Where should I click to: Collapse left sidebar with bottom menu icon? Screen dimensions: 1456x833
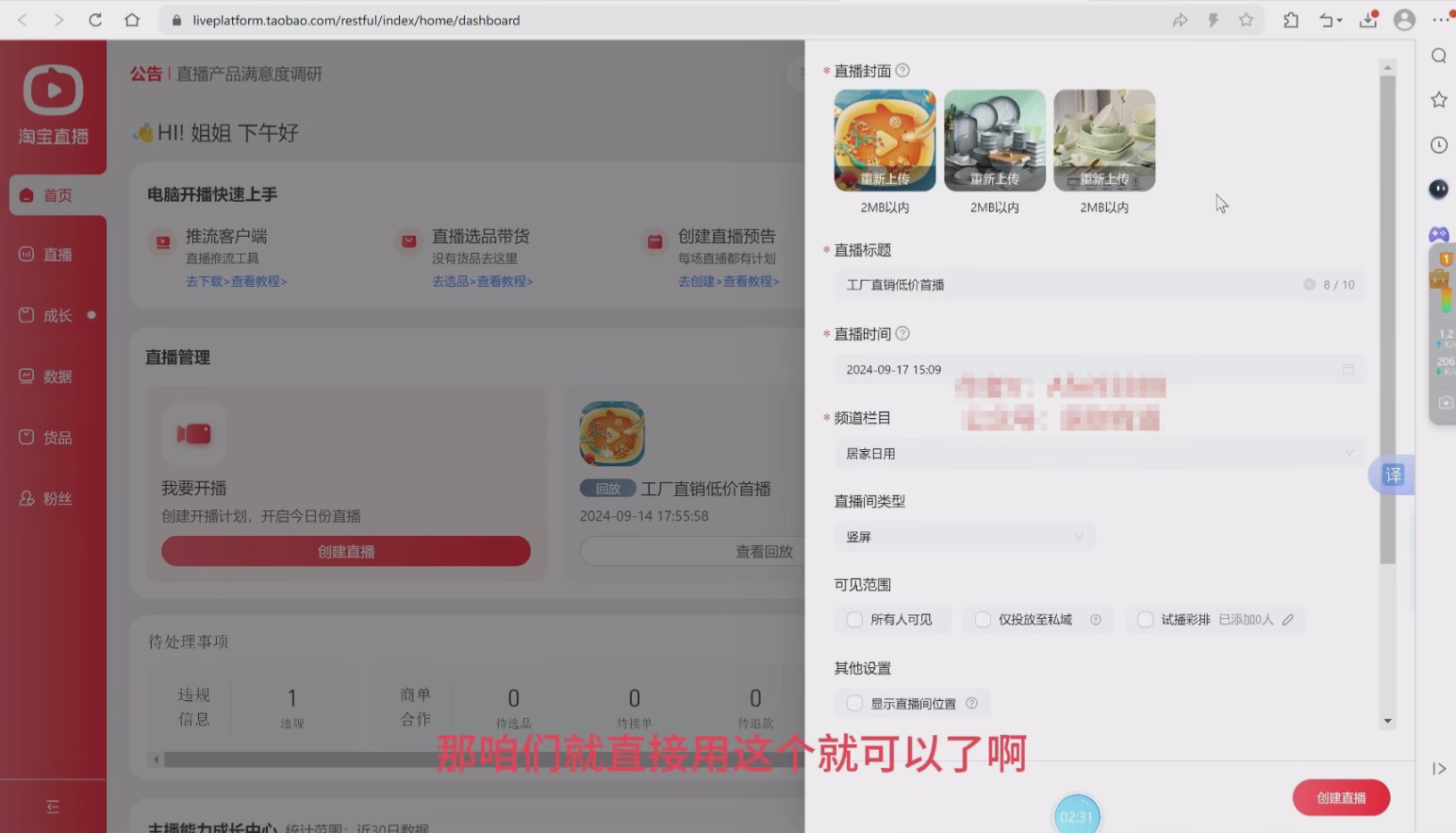pos(53,807)
